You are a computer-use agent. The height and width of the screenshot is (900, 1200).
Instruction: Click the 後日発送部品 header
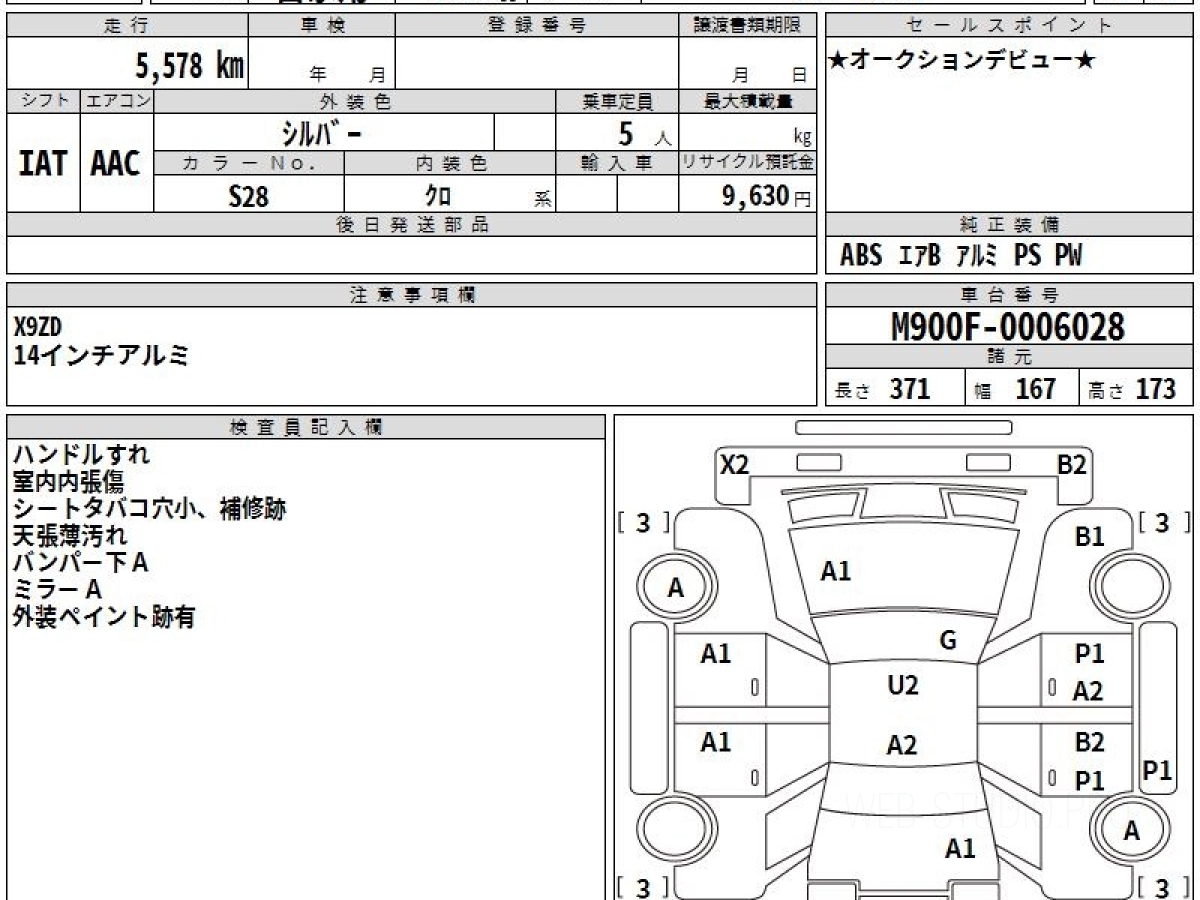(411, 225)
